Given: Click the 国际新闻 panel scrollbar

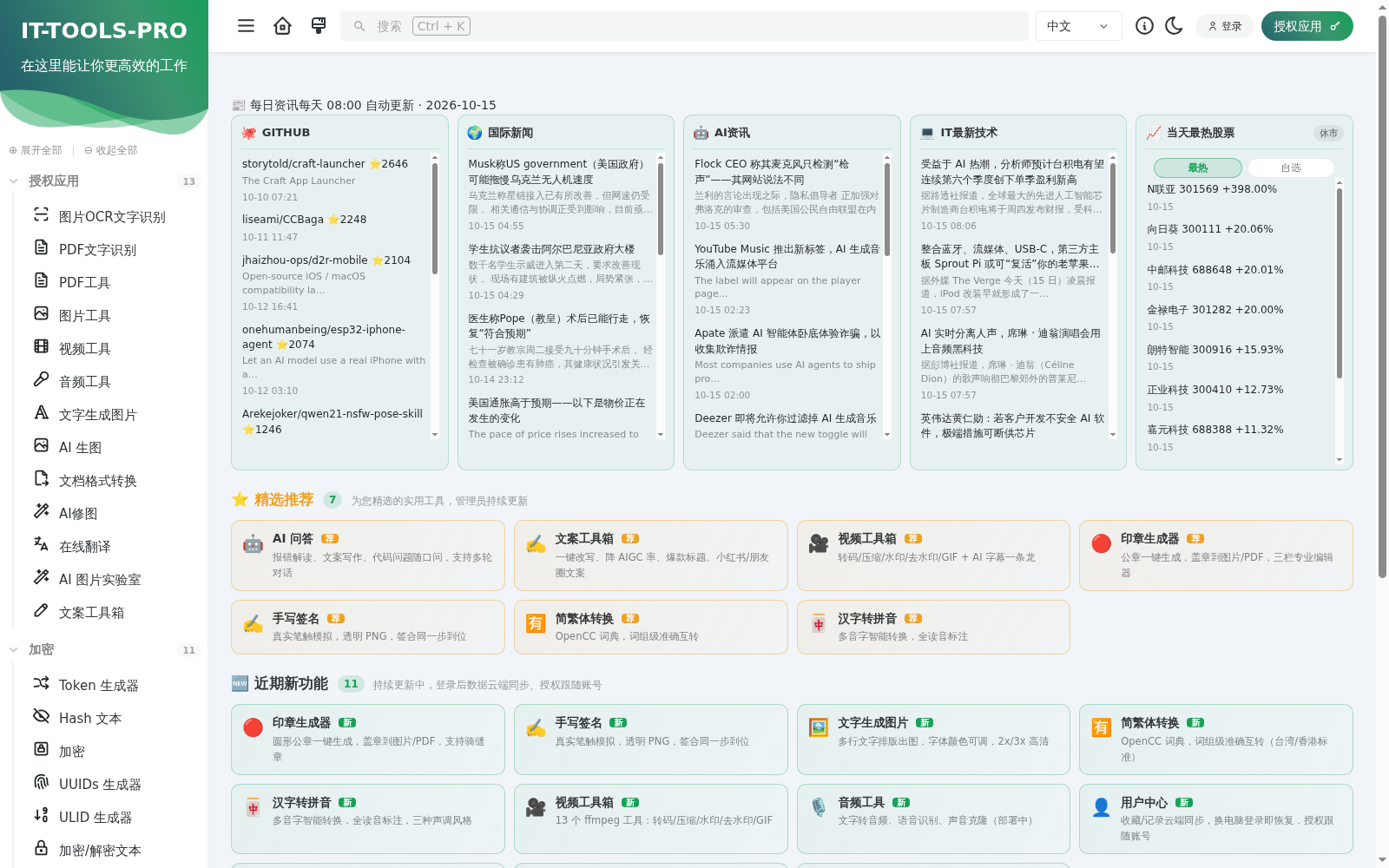Looking at the screenshot, I should [661, 295].
